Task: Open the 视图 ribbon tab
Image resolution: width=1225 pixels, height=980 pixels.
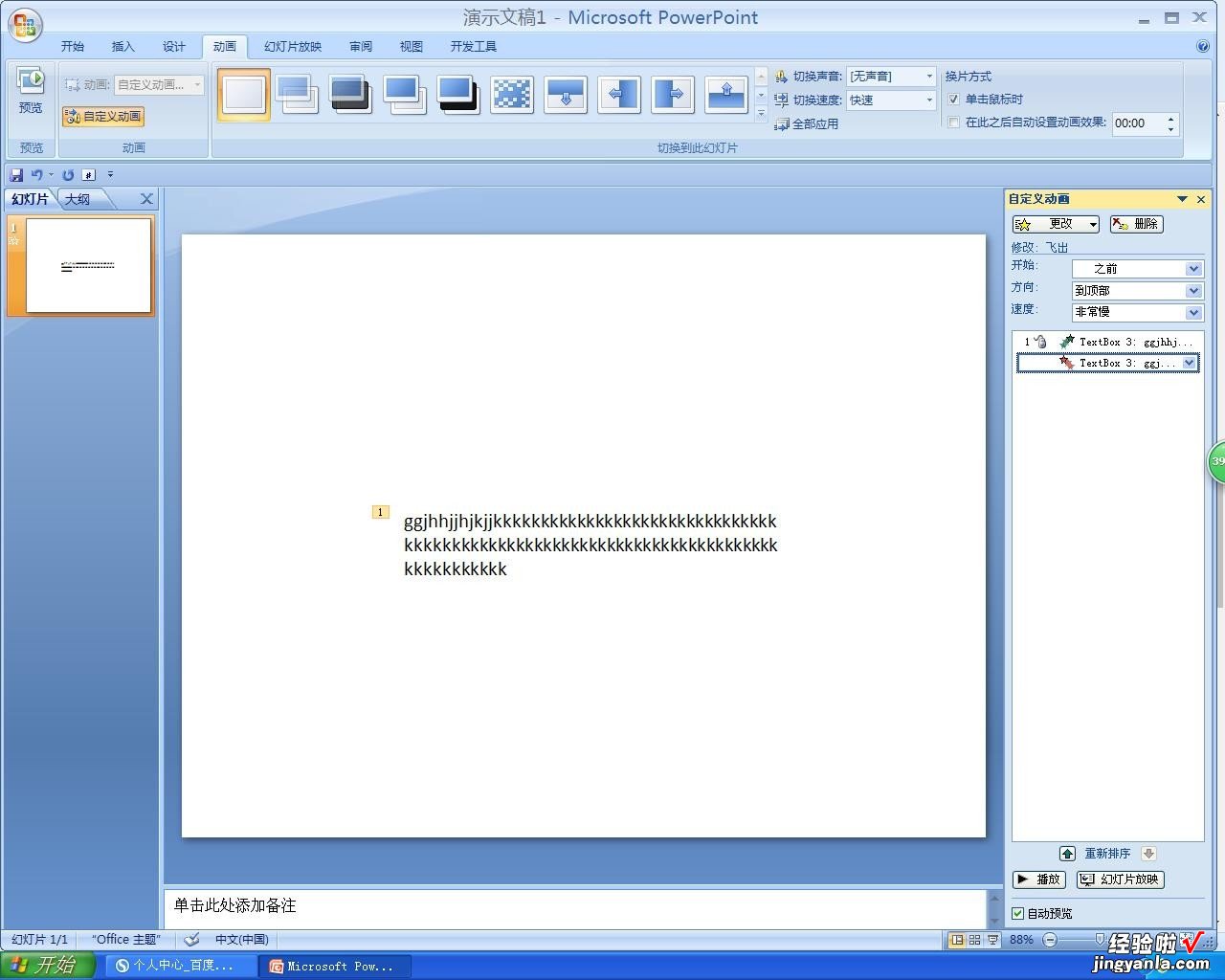Action: coord(412,46)
